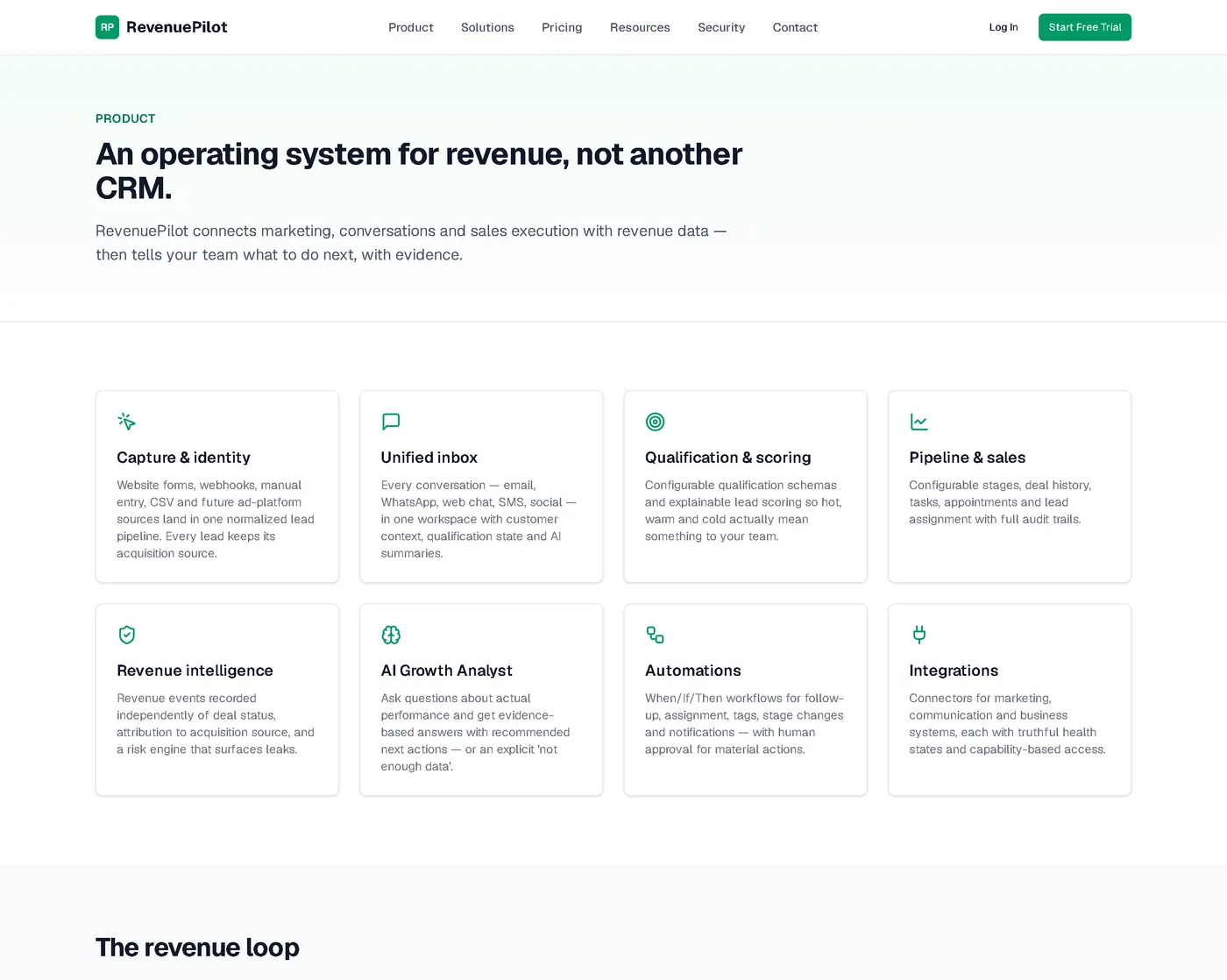
Task: Click the Connectors for marketing description
Action: (x=1007, y=724)
